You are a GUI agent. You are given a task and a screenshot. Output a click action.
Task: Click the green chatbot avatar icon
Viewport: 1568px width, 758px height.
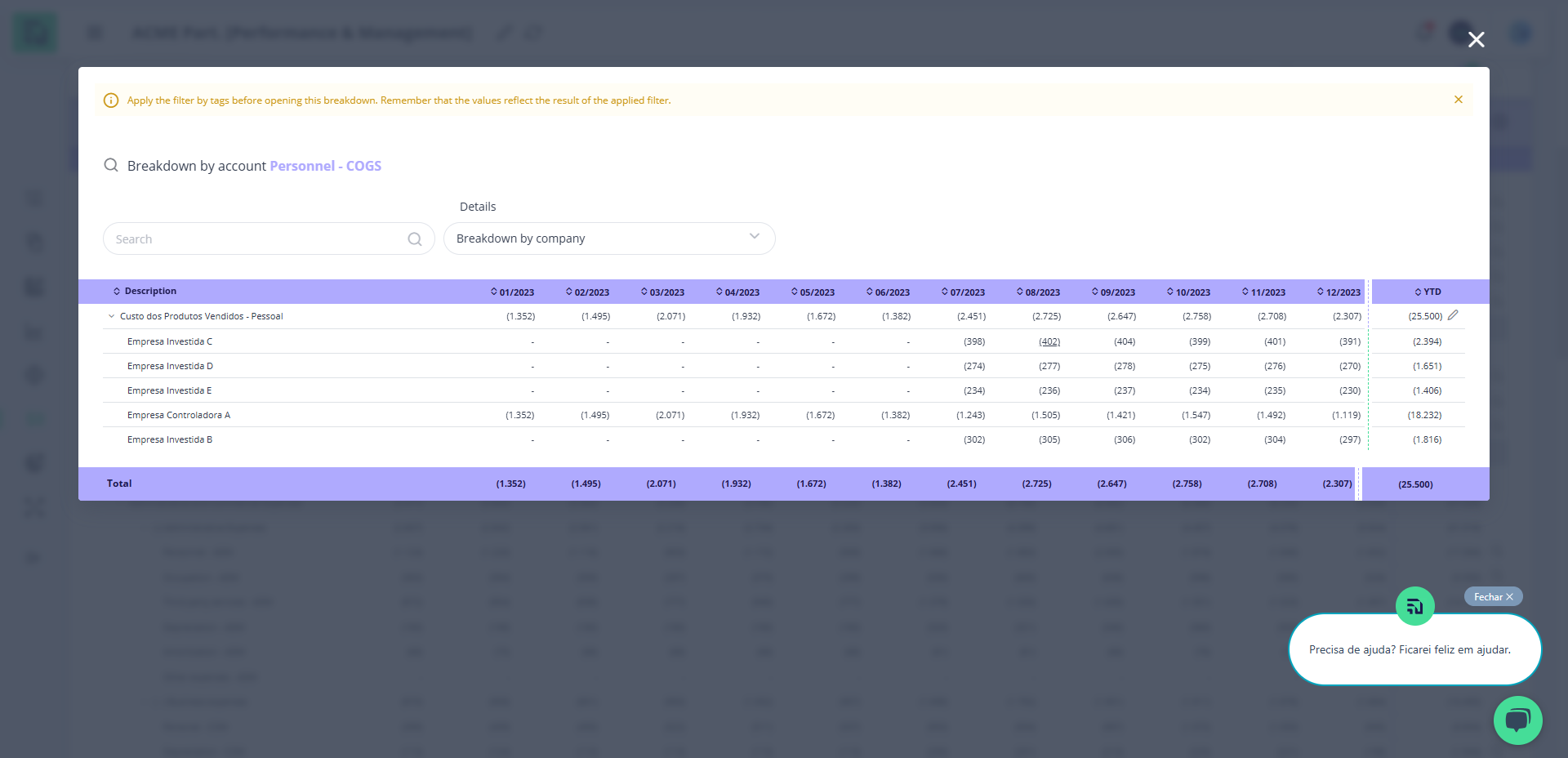(1415, 606)
